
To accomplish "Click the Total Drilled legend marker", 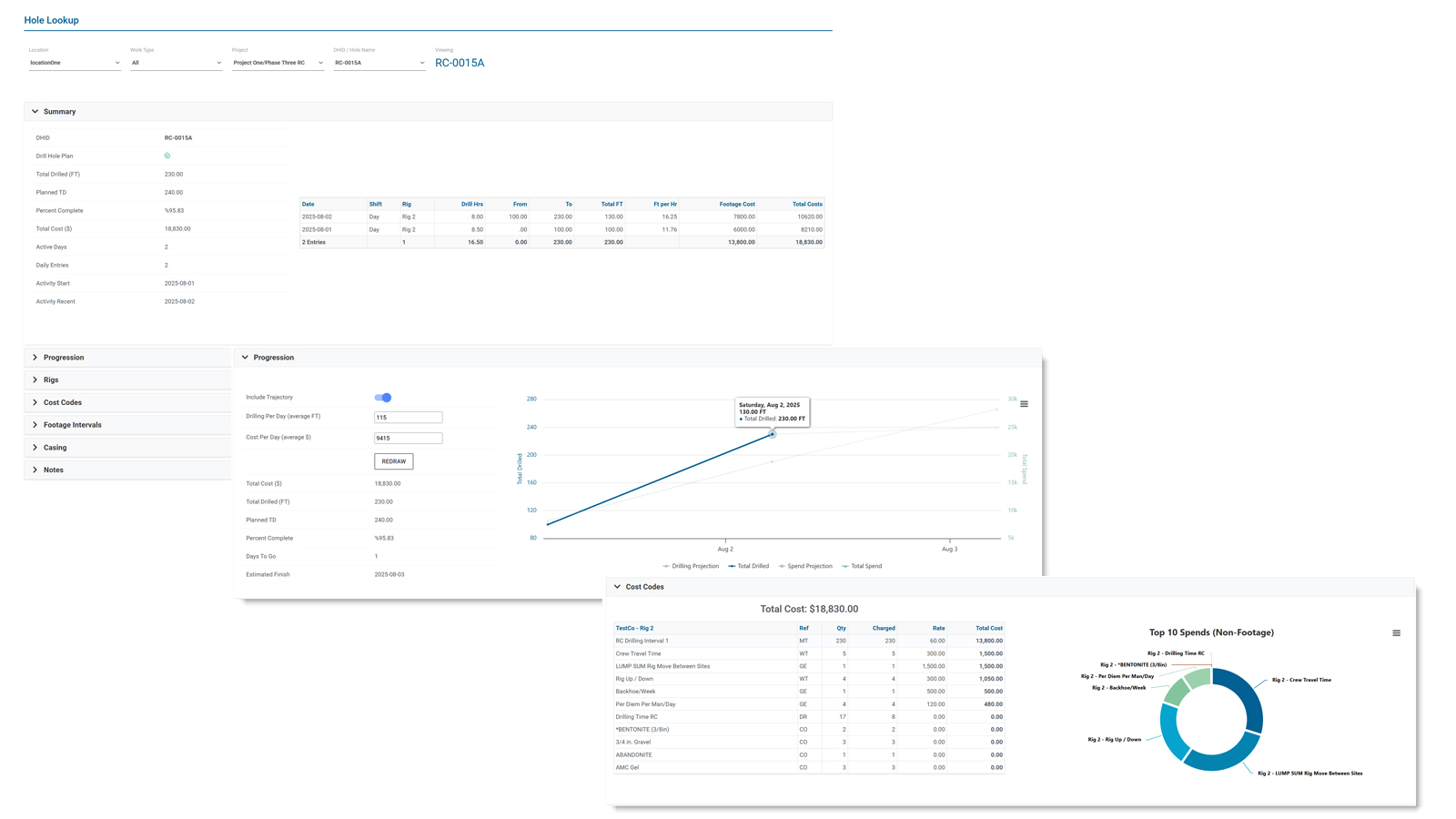I will [732, 566].
